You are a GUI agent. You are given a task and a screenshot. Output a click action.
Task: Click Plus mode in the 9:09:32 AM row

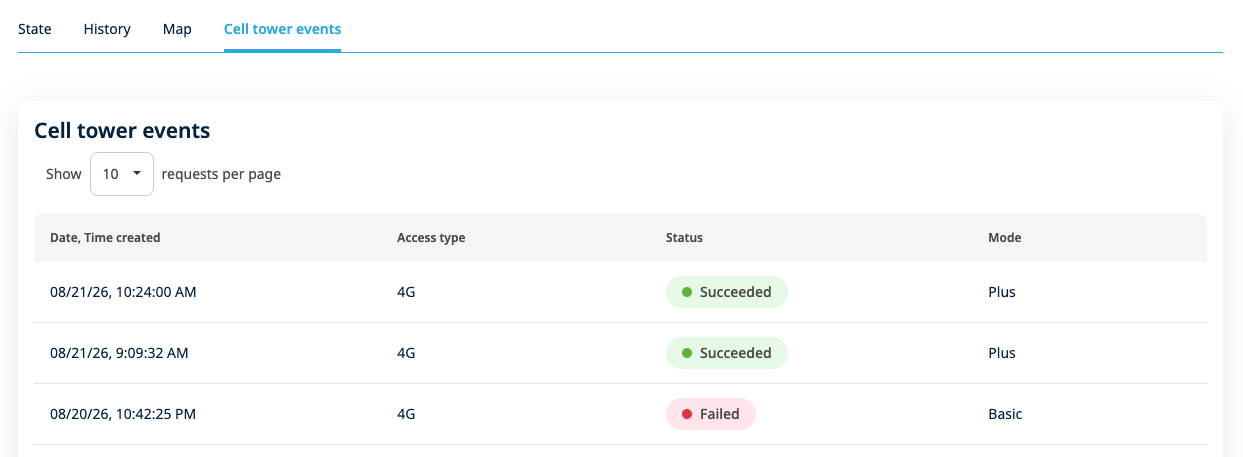click(x=1002, y=353)
